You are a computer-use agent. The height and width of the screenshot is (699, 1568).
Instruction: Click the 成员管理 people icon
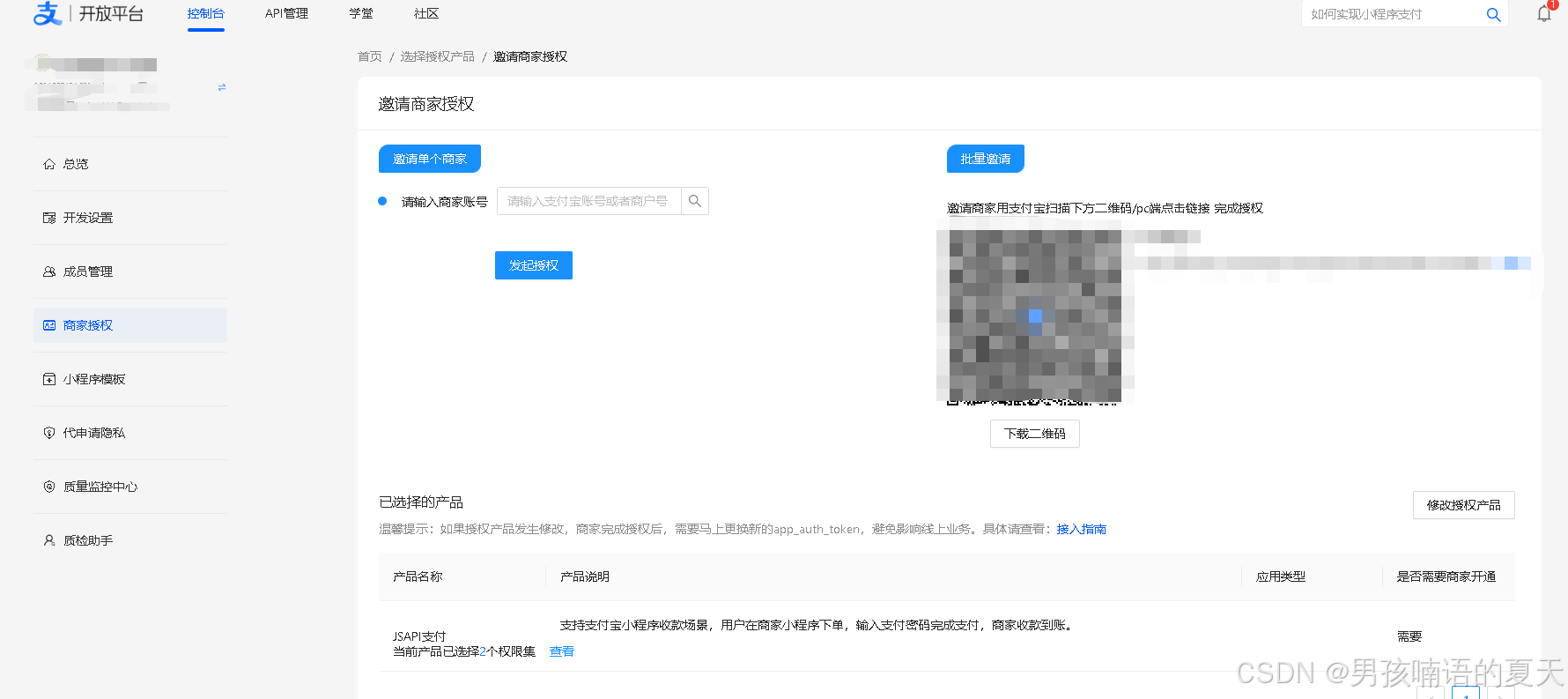(49, 271)
